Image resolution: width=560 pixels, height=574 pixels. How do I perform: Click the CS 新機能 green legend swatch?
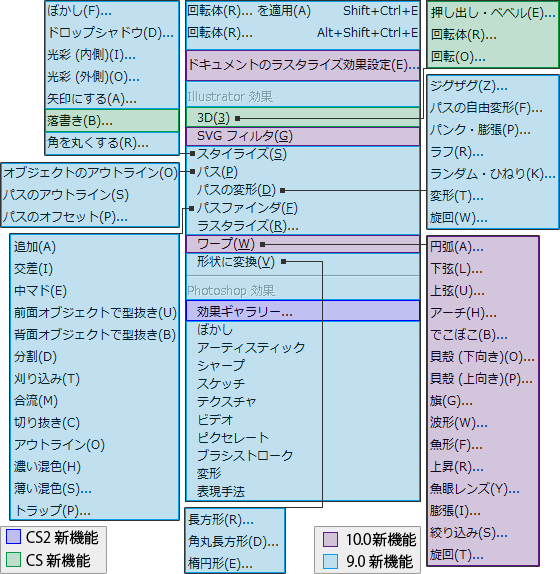tap(13, 560)
